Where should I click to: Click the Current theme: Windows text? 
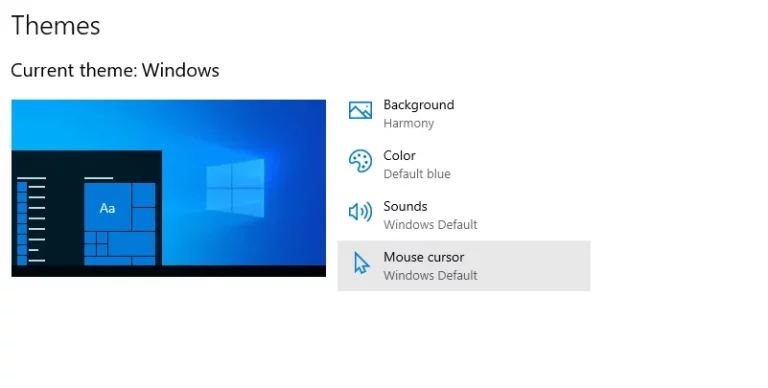pos(115,71)
